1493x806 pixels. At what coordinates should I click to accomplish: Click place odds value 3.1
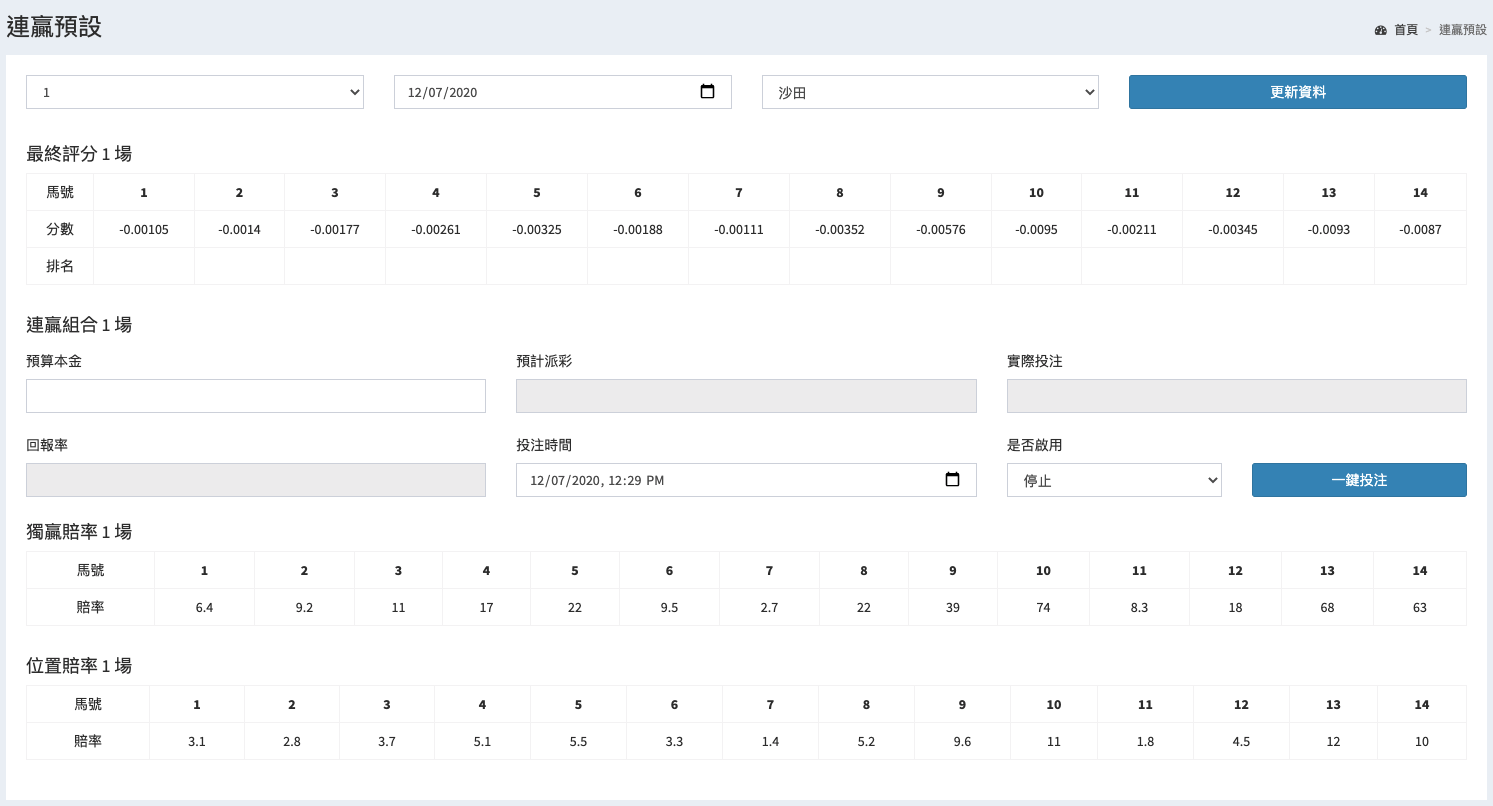197,741
